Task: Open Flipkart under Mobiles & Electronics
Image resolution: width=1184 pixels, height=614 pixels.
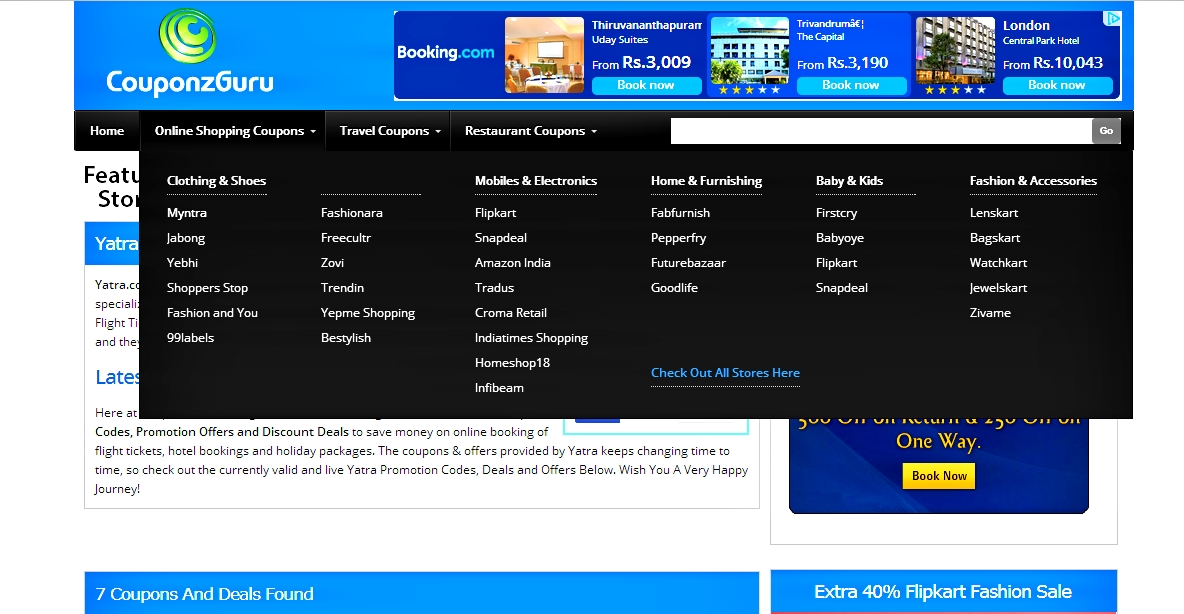Action: click(495, 213)
